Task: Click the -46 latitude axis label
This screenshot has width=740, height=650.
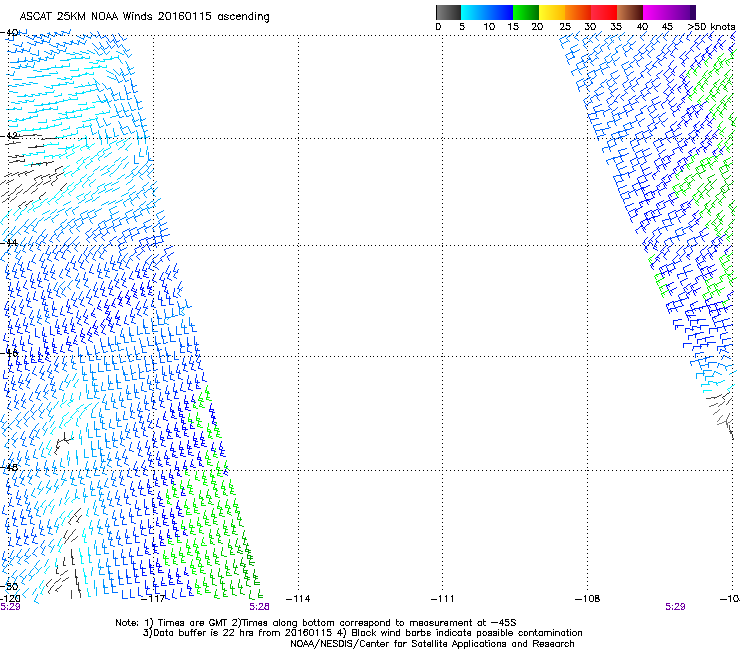Action: [x=9, y=353]
